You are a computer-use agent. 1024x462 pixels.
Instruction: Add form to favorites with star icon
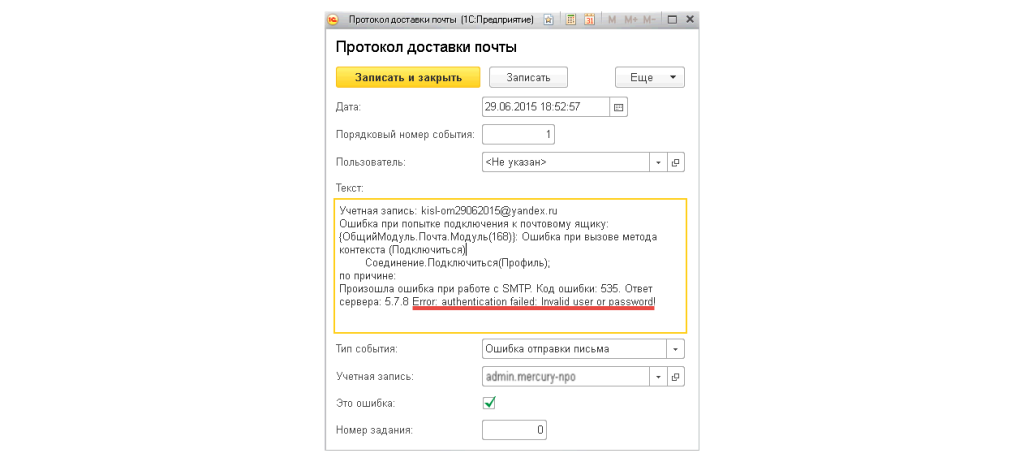(549, 19)
